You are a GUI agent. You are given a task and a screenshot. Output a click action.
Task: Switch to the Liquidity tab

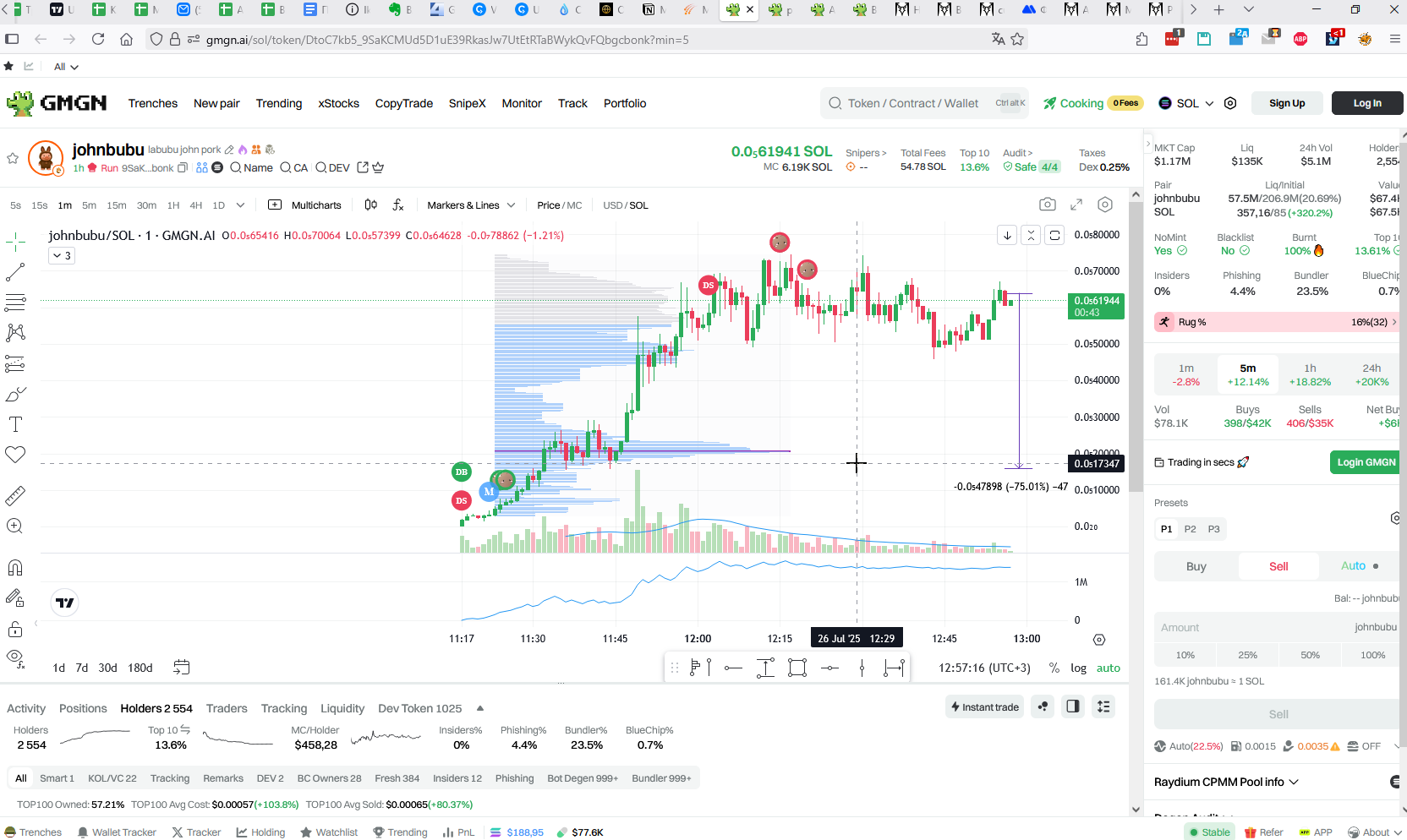click(342, 708)
